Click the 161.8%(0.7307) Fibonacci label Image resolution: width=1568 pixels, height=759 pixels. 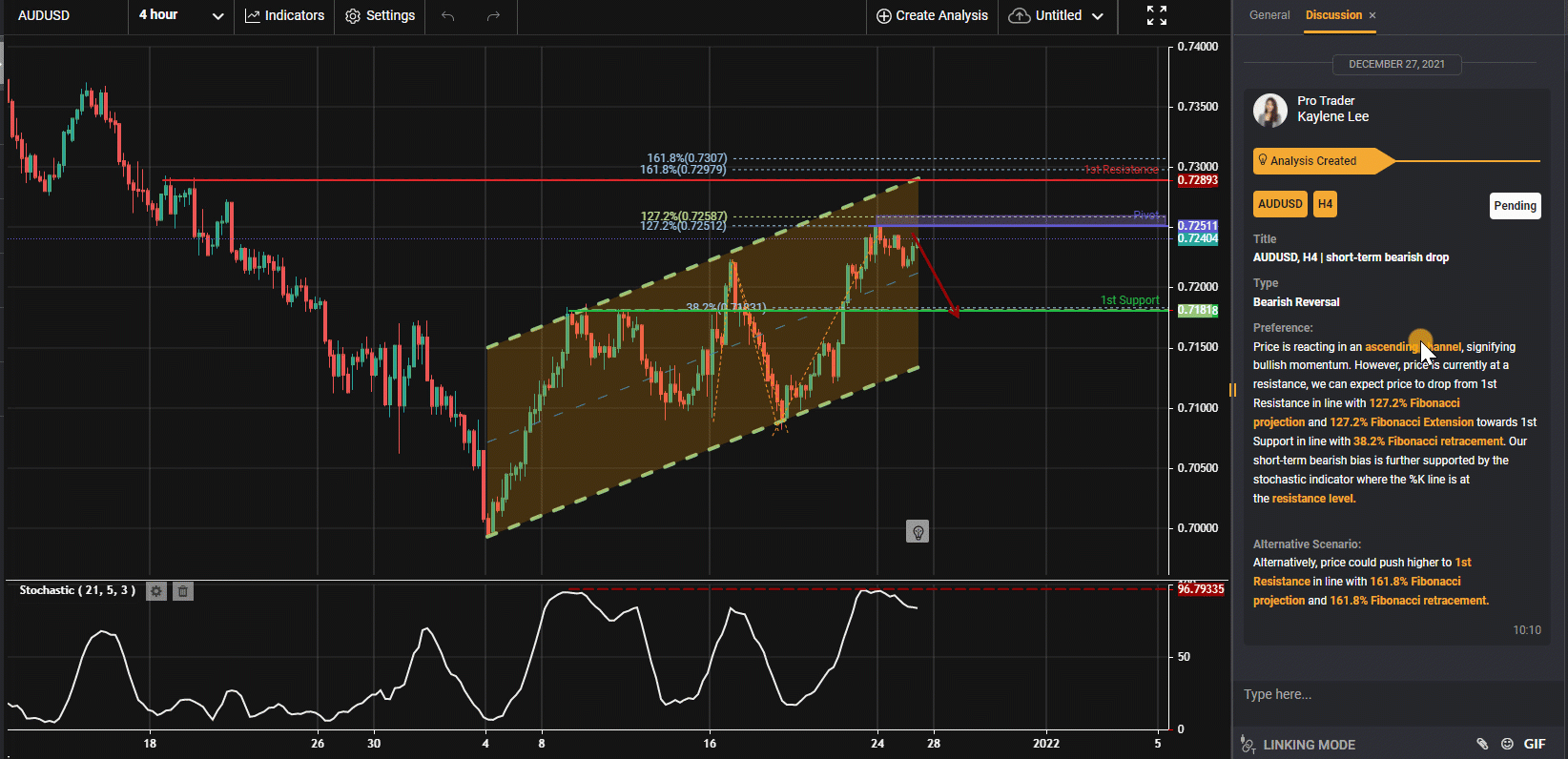[x=687, y=158]
